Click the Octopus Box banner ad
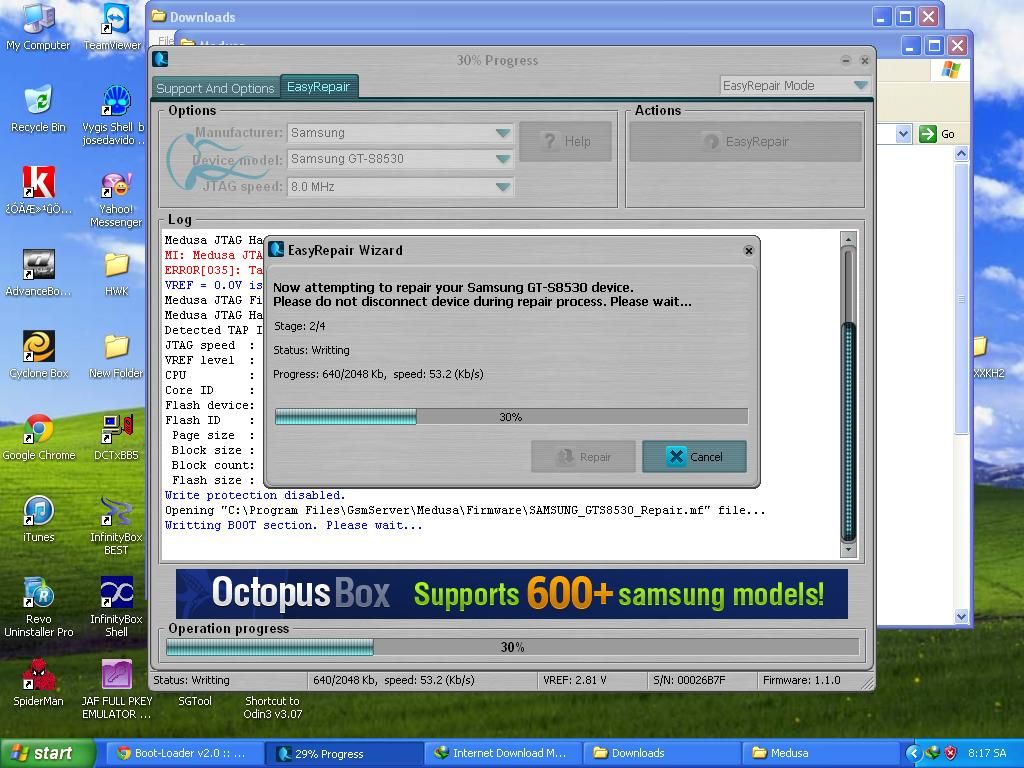 512,594
